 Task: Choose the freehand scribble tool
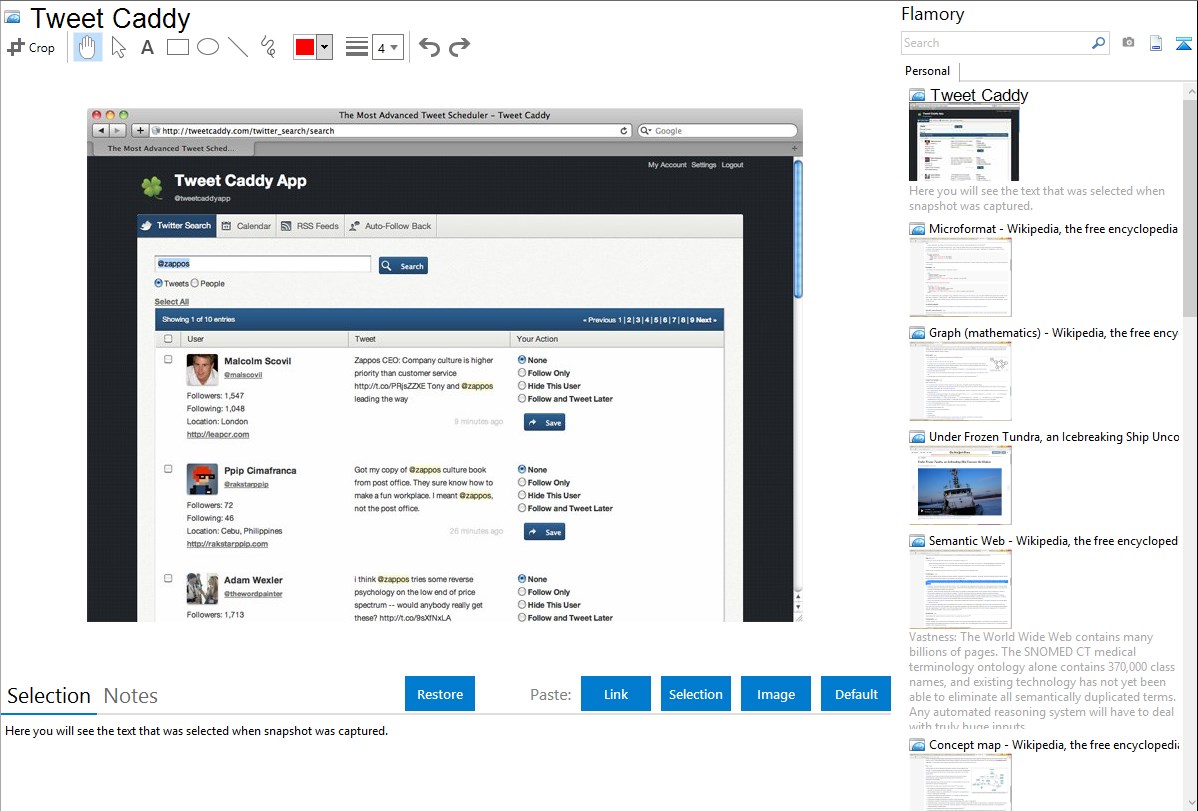(268, 47)
